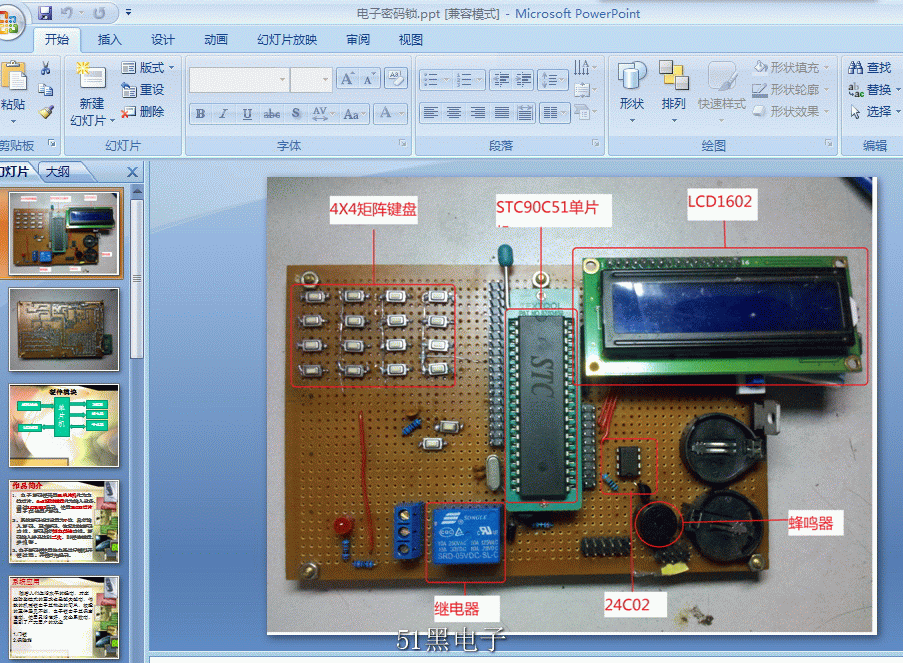This screenshot has width=903, height=663.
Task: Open the 幻灯片放映 ribbon tab
Action: 287,40
